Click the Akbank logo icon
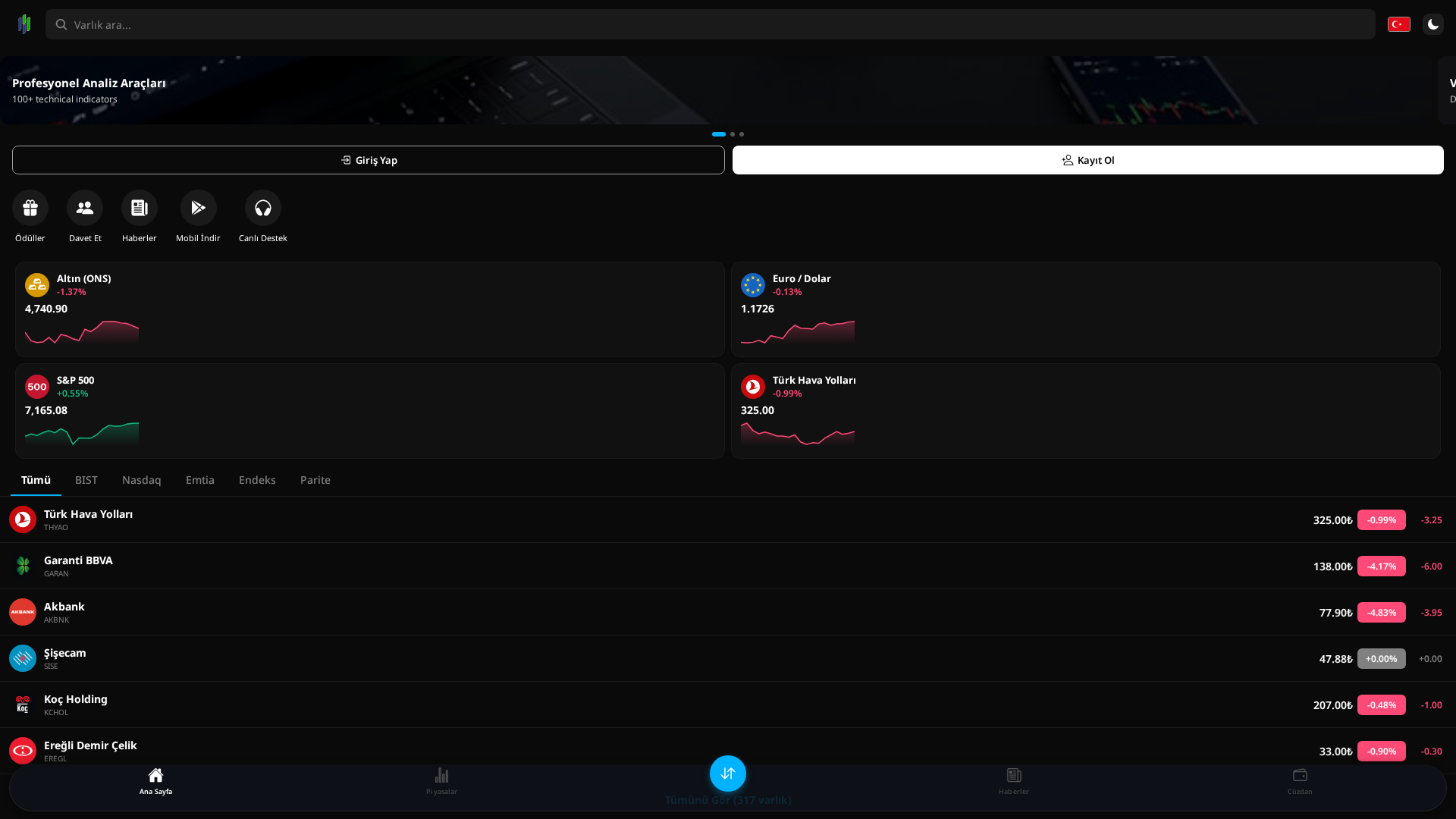This screenshot has width=1456, height=819. (23, 612)
